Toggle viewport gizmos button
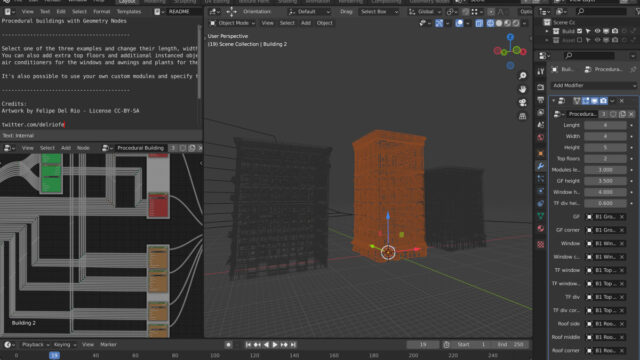Viewport: 640px width, 360px height. coord(439,23)
